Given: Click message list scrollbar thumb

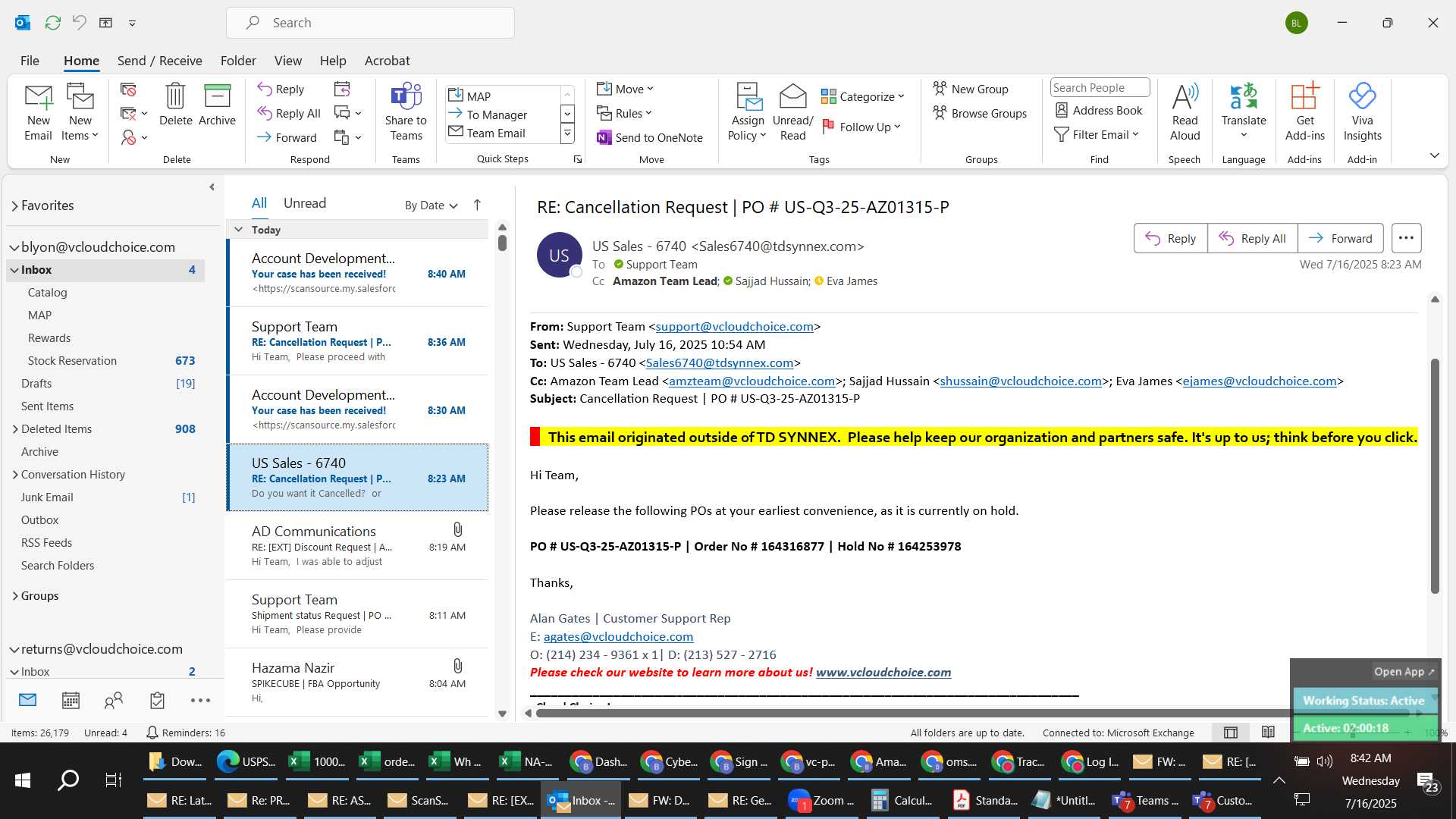Looking at the screenshot, I should coord(502,243).
